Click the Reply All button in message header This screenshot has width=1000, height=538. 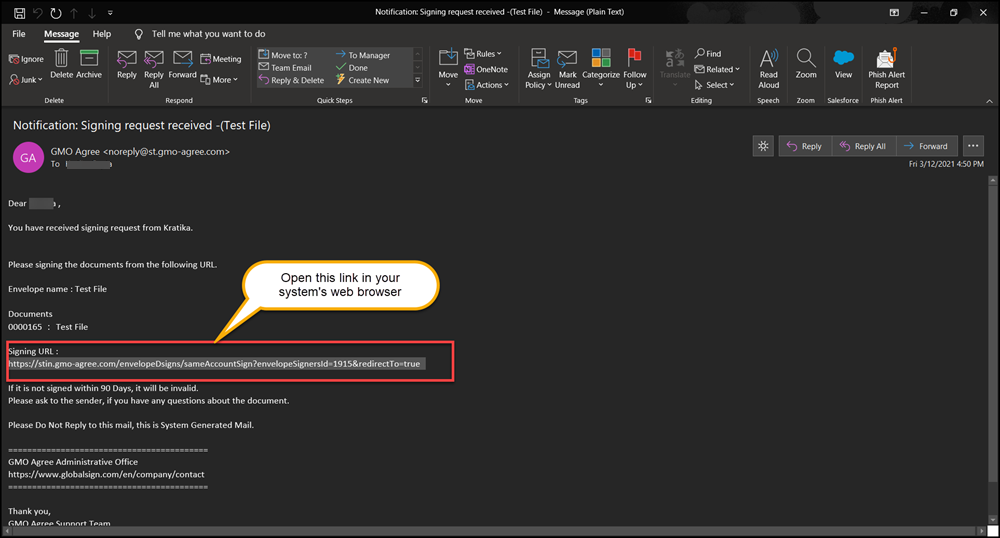pos(864,146)
